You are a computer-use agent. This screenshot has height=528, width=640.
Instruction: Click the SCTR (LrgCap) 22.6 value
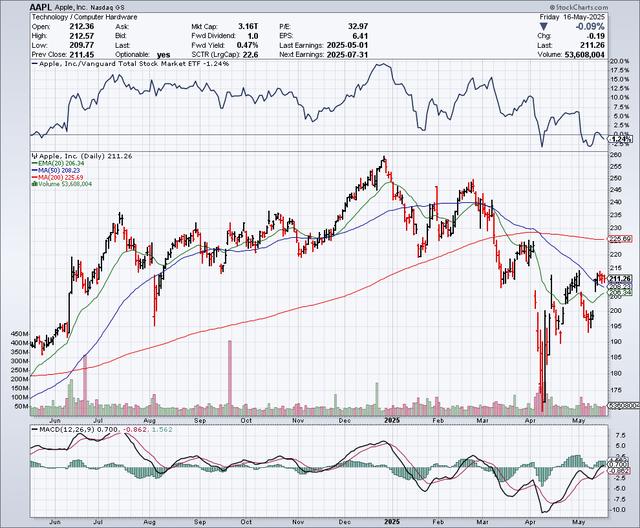[250, 54]
